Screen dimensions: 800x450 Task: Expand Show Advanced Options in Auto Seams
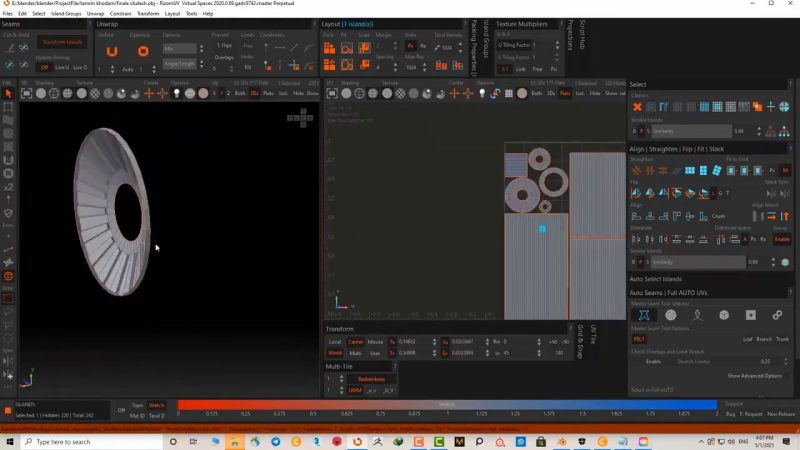754,376
